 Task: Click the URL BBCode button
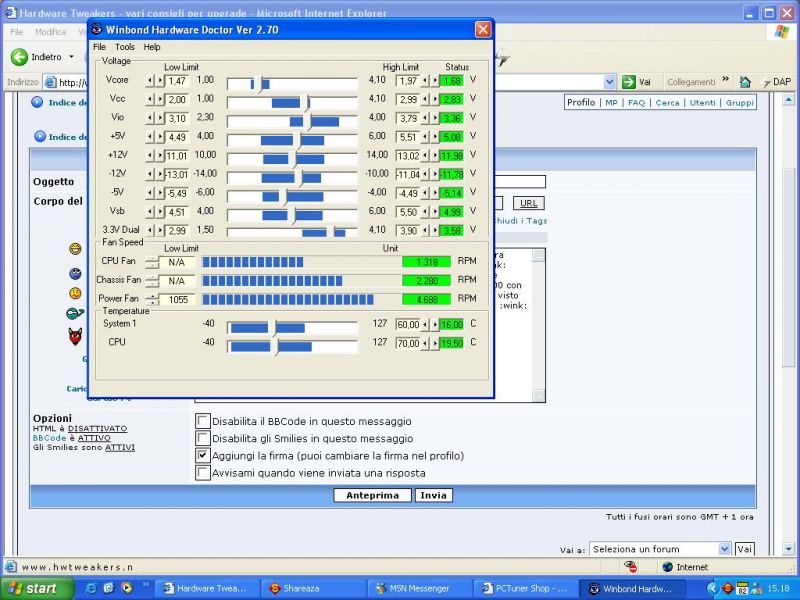point(529,203)
